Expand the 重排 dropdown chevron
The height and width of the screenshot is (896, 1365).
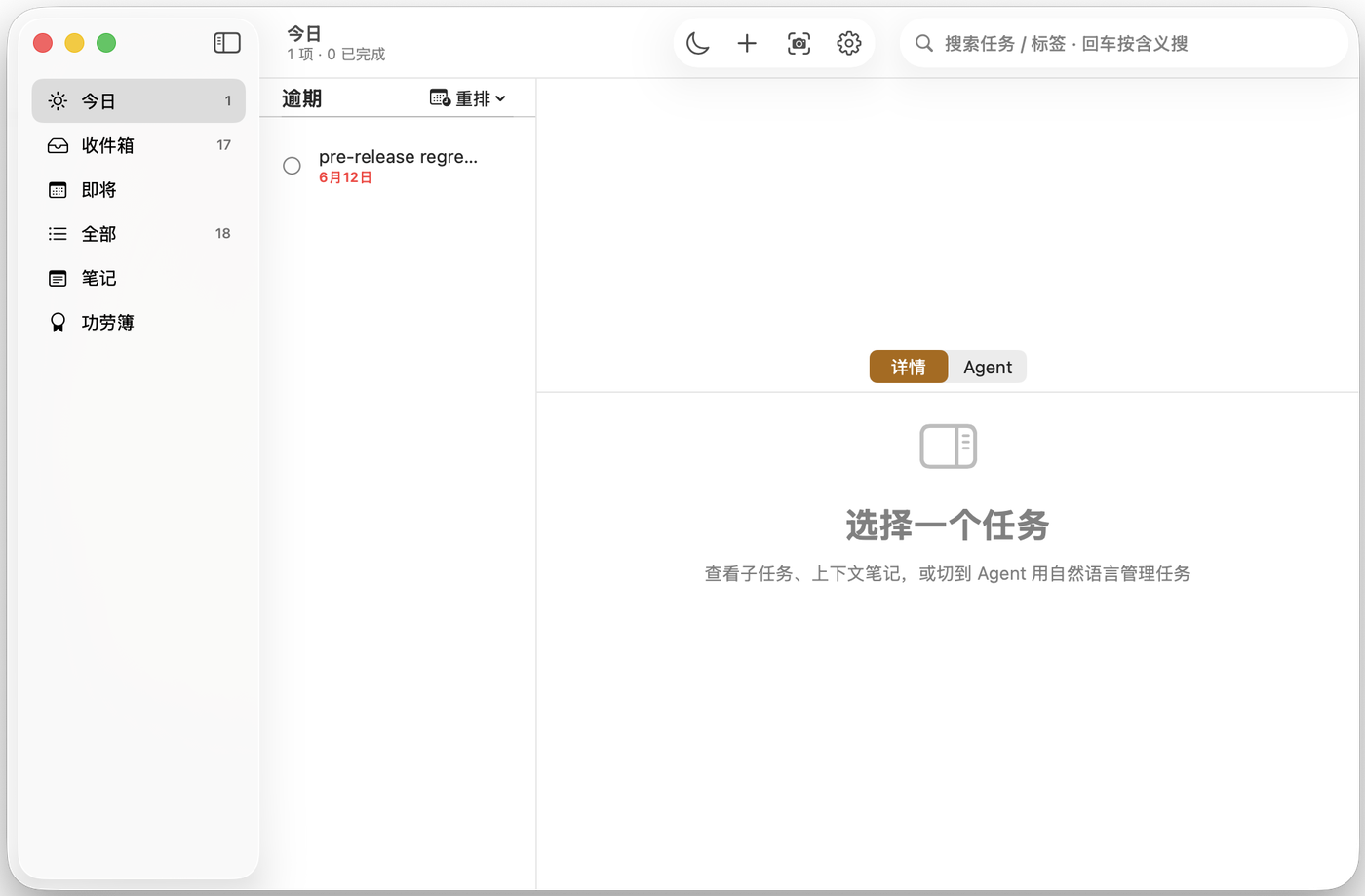point(500,98)
